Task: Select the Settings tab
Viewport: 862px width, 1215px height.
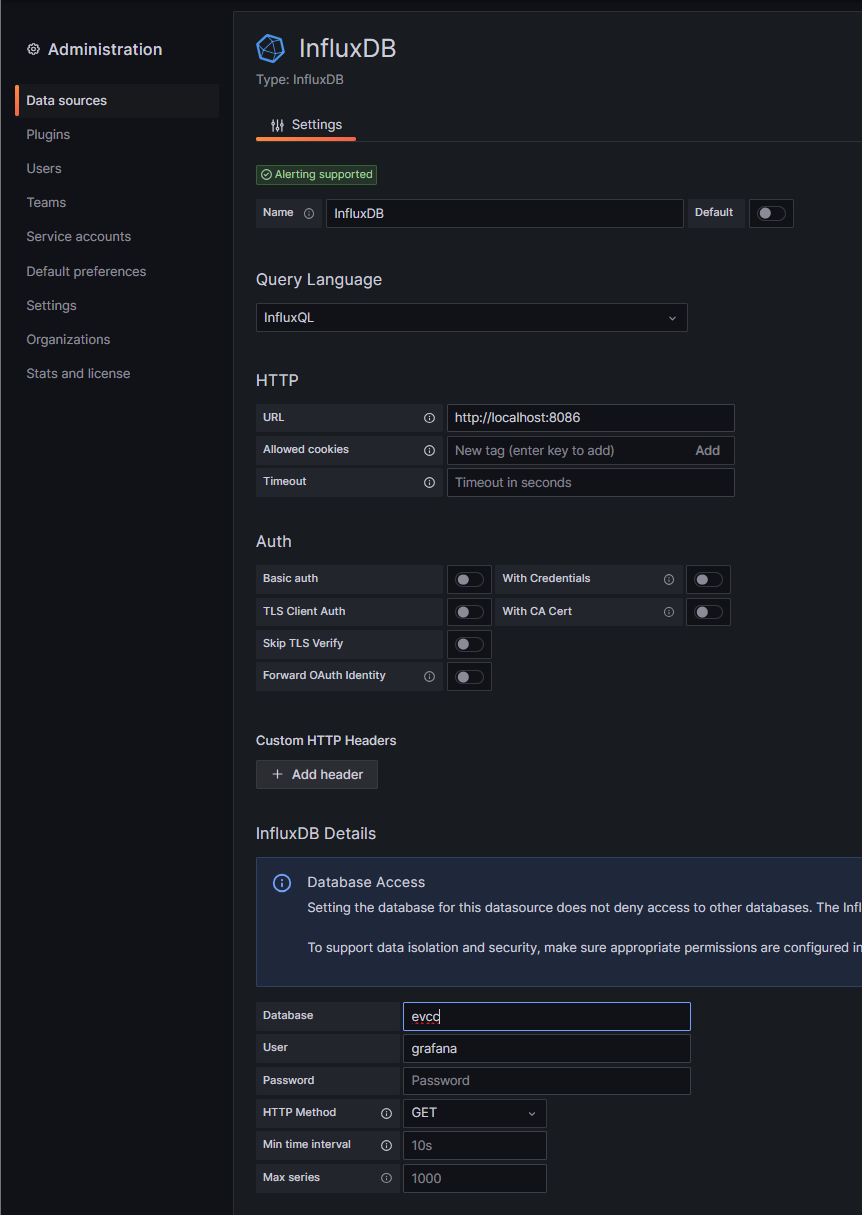Action: pos(306,125)
